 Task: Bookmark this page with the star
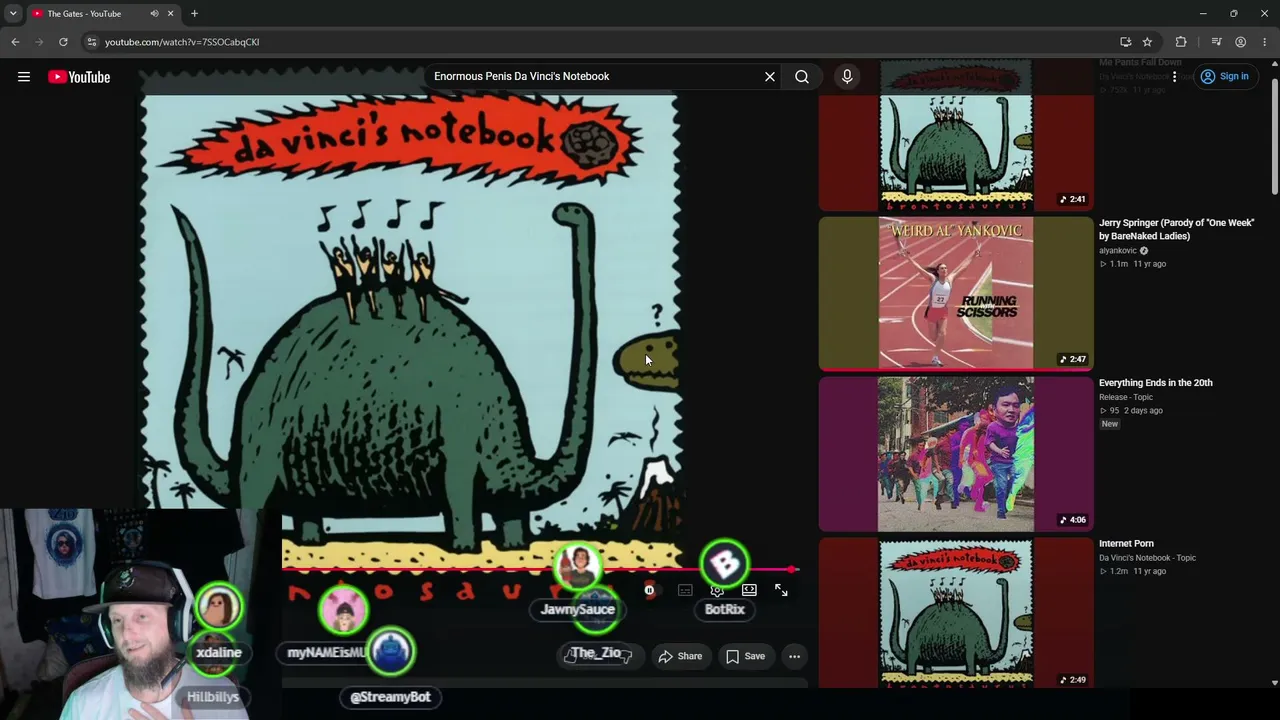tap(1147, 42)
